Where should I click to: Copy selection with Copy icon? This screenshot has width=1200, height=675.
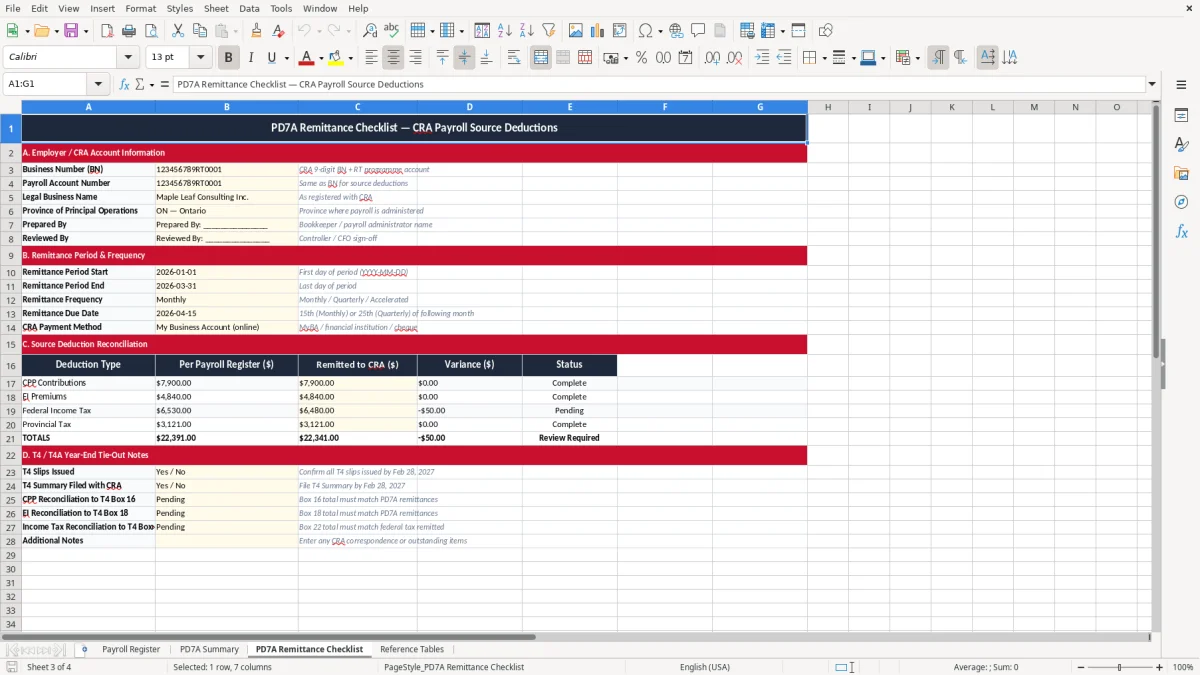(199, 31)
